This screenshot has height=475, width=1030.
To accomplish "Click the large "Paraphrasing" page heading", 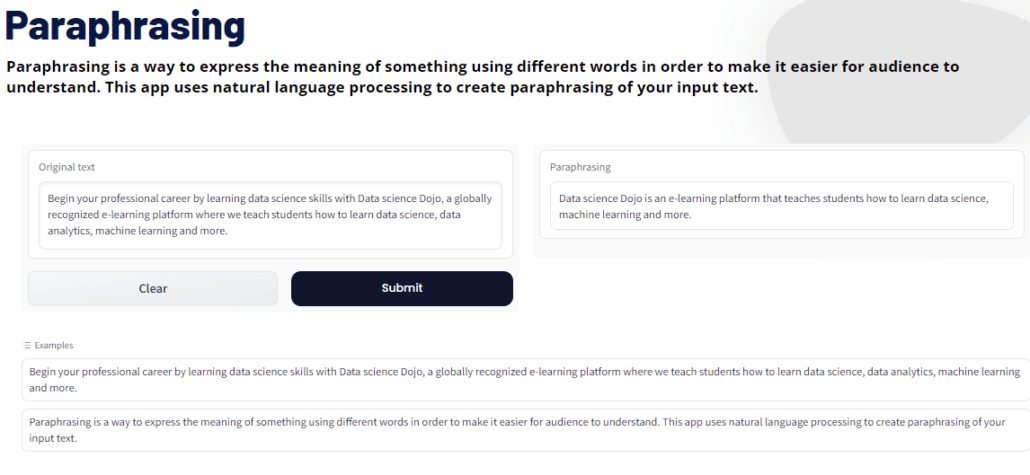I will point(125,27).
